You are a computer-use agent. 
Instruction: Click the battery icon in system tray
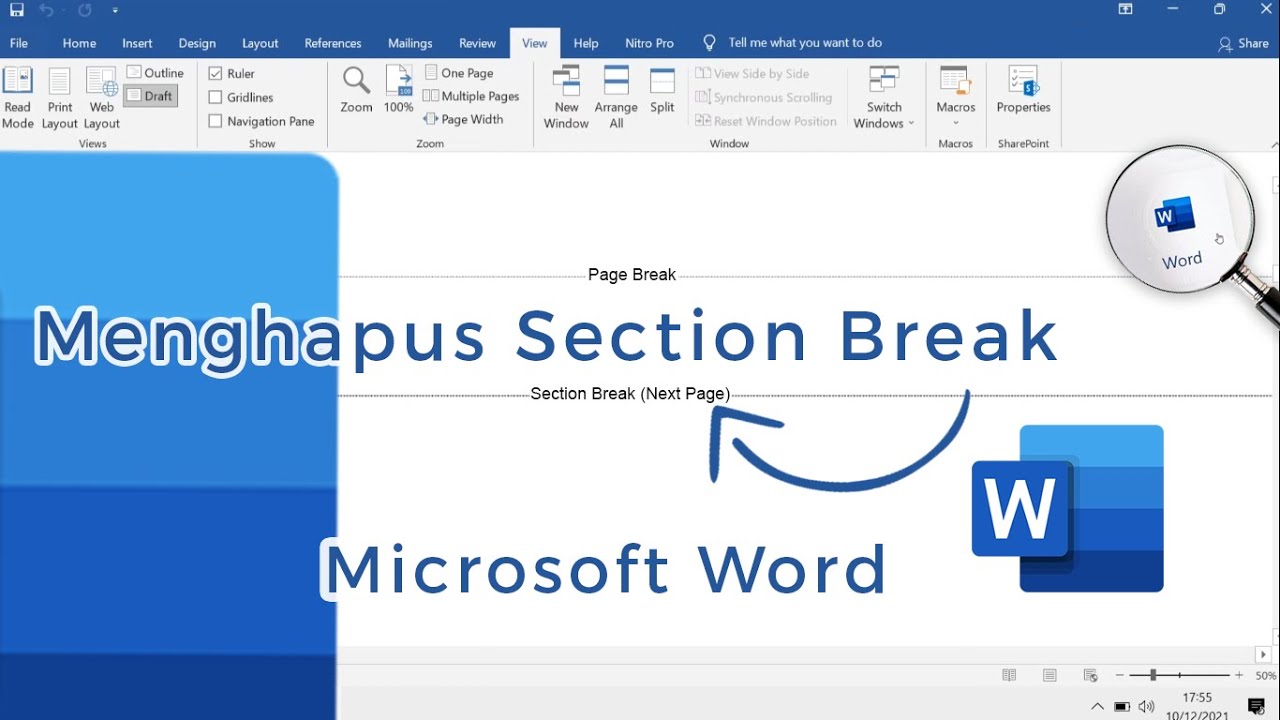pos(1122,706)
